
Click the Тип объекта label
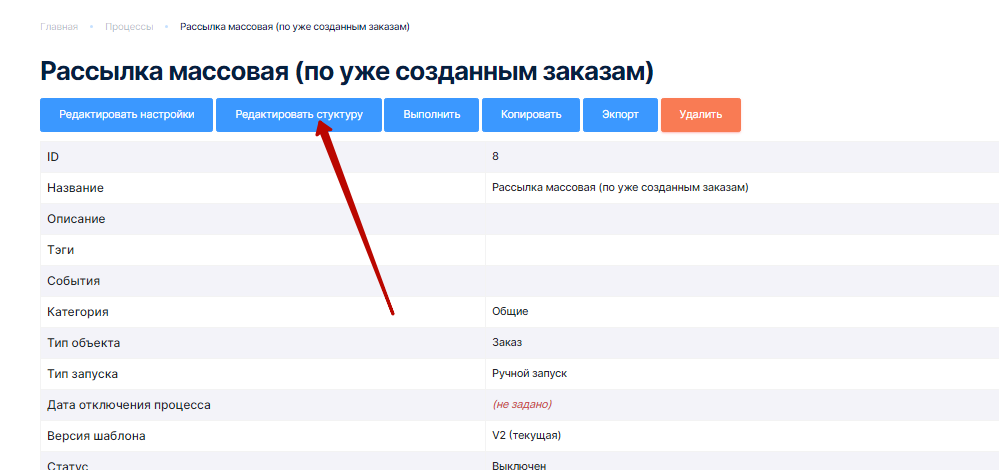point(83,343)
